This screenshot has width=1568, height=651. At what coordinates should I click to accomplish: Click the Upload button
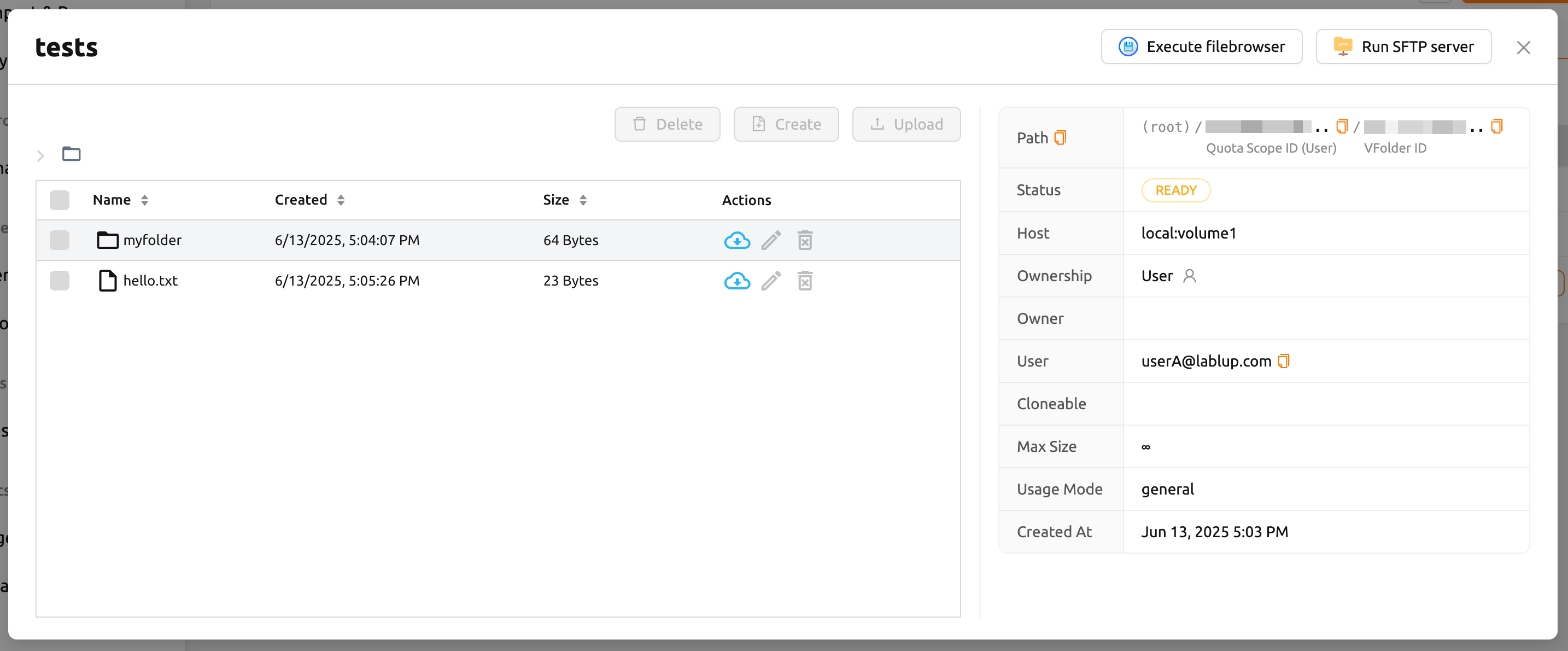(906, 124)
